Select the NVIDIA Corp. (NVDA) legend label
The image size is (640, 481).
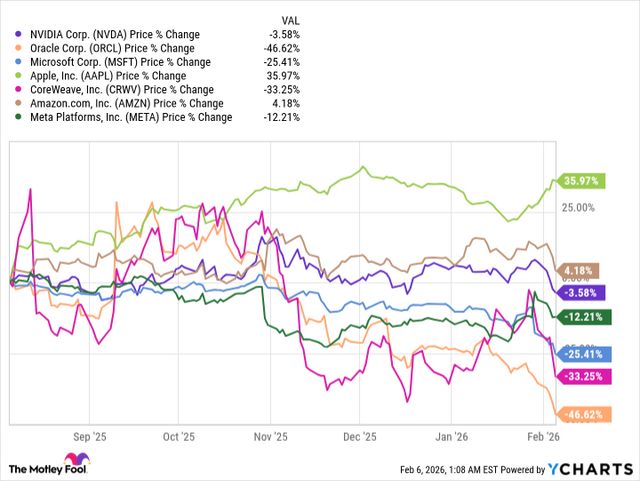pos(101,33)
